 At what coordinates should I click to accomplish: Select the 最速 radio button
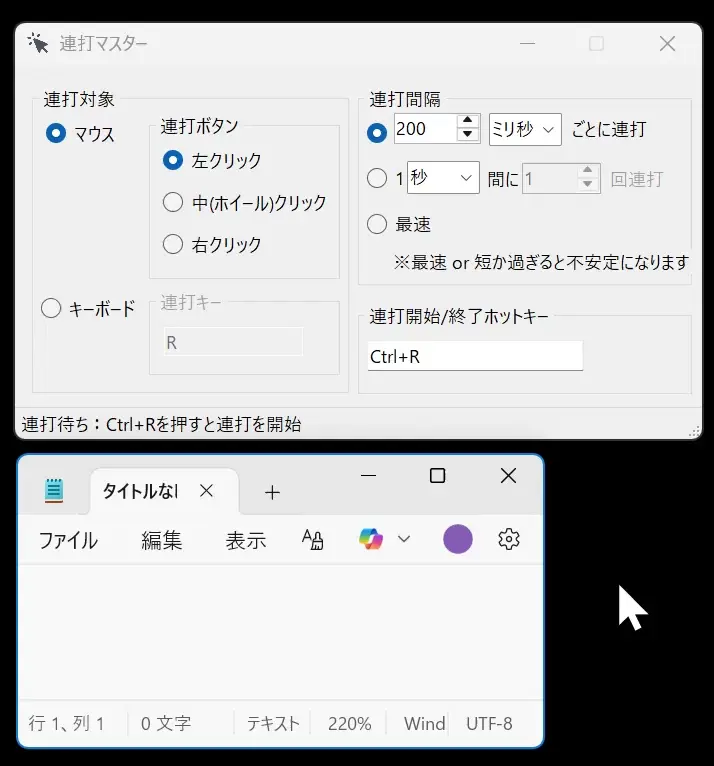point(377,224)
